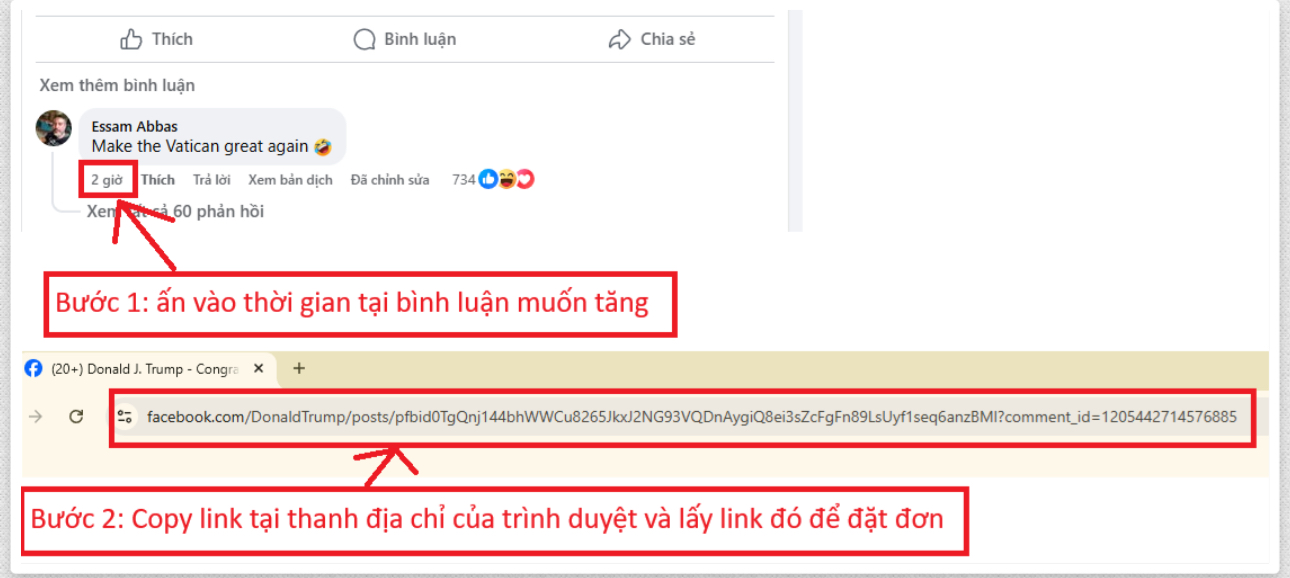Open Essam Abbas profile picture
The image size is (1290, 578).
pyautogui.click(x=54, y=128)
